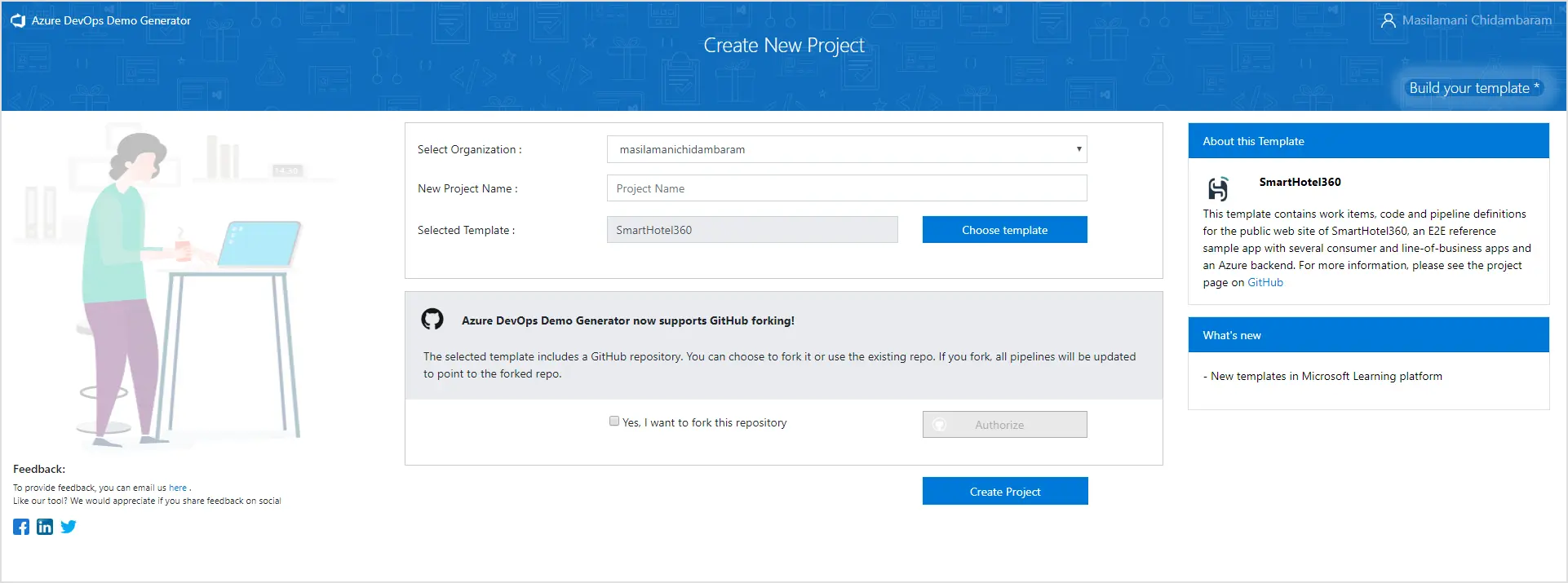Share feedback via the Facebook icon
This screenshot has height=583, width=1568.
coord(21,527)
